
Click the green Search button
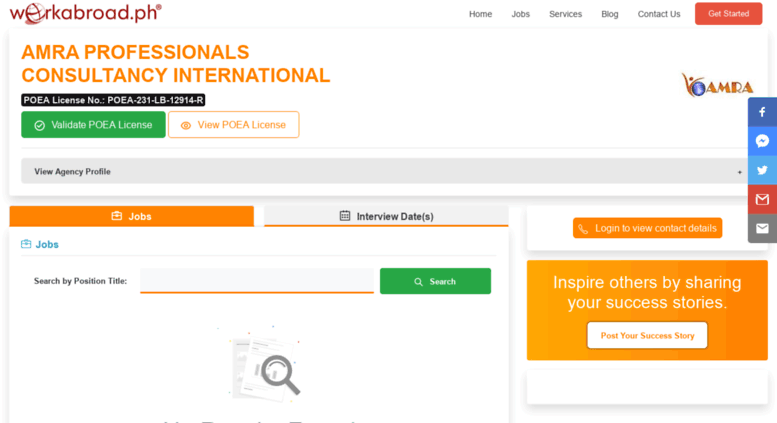(x=435, y=281)
